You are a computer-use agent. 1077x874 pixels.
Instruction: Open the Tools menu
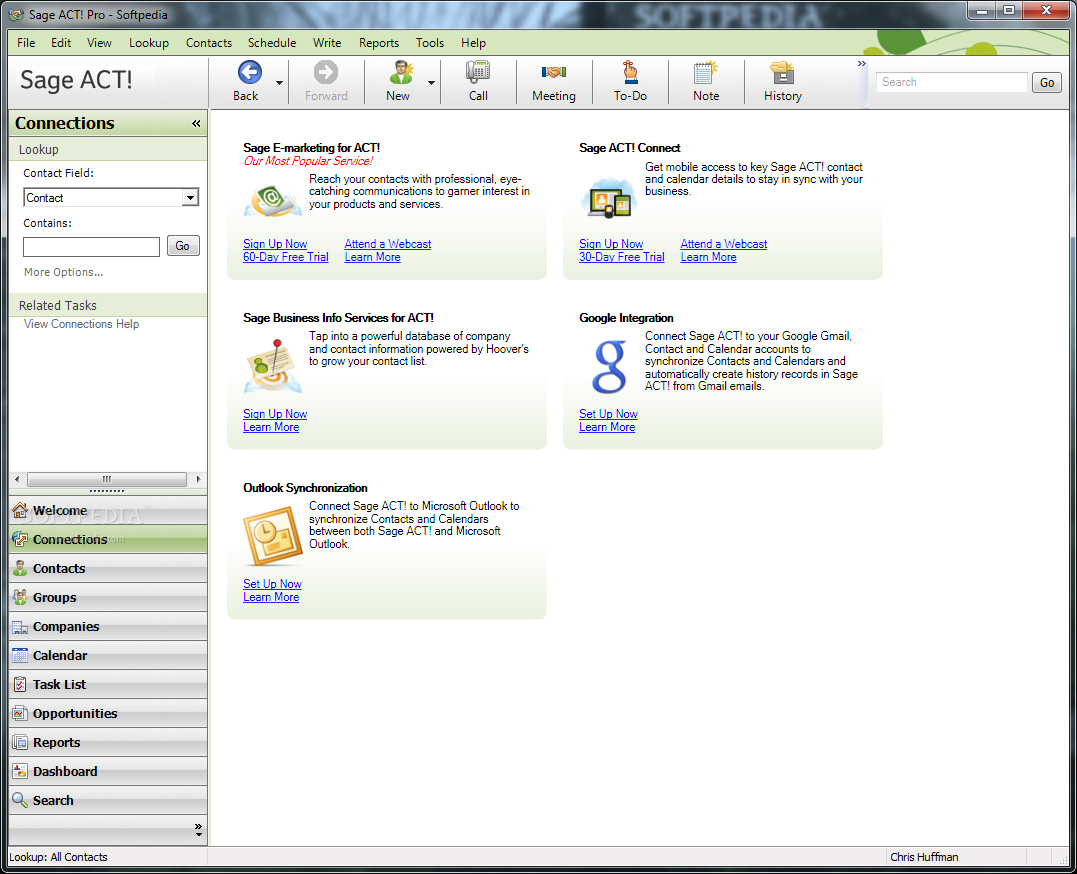430,43
